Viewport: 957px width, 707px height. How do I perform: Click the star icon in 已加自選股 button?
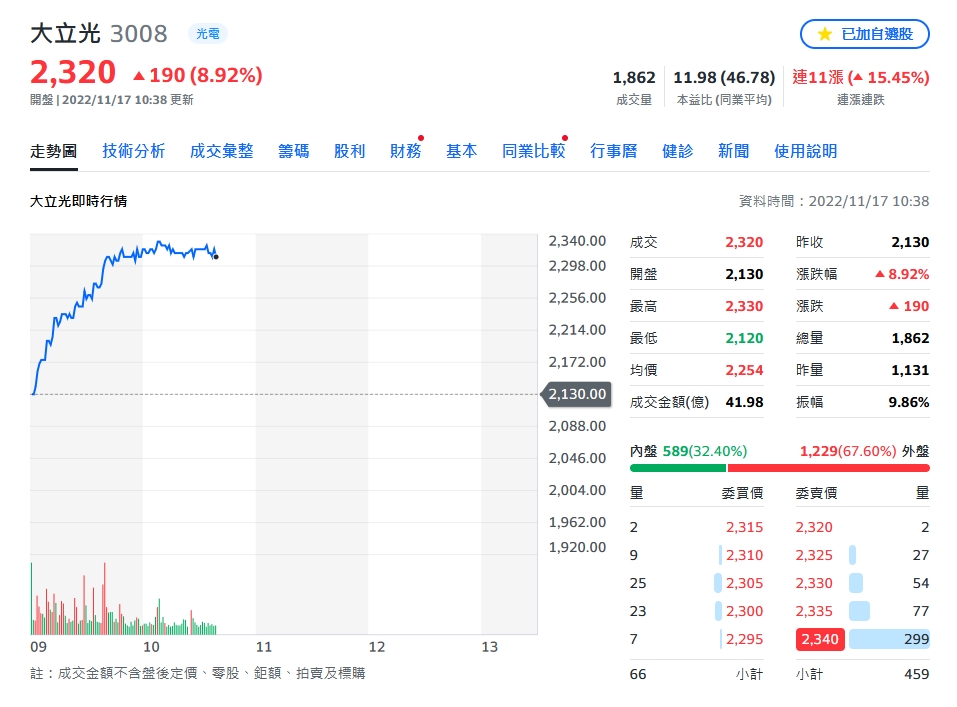(x=825, y=34)
